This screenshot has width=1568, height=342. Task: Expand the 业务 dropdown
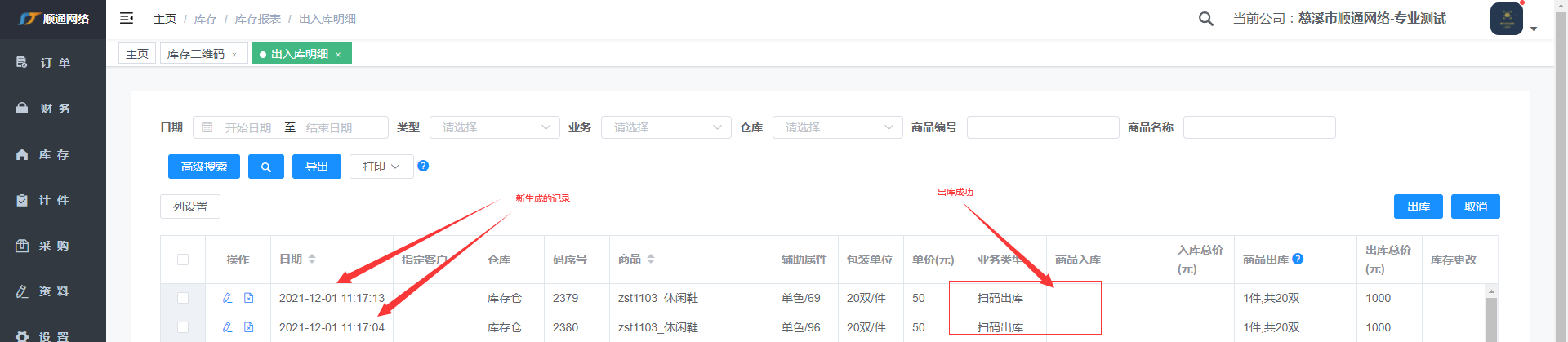(x=666, y=127)
